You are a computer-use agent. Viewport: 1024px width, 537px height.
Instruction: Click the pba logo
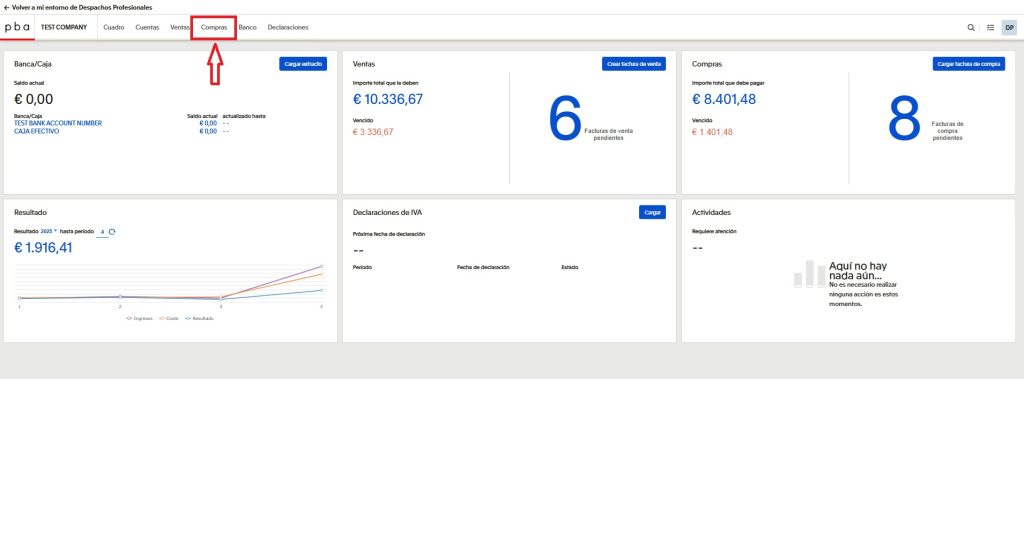click(18, 27)
